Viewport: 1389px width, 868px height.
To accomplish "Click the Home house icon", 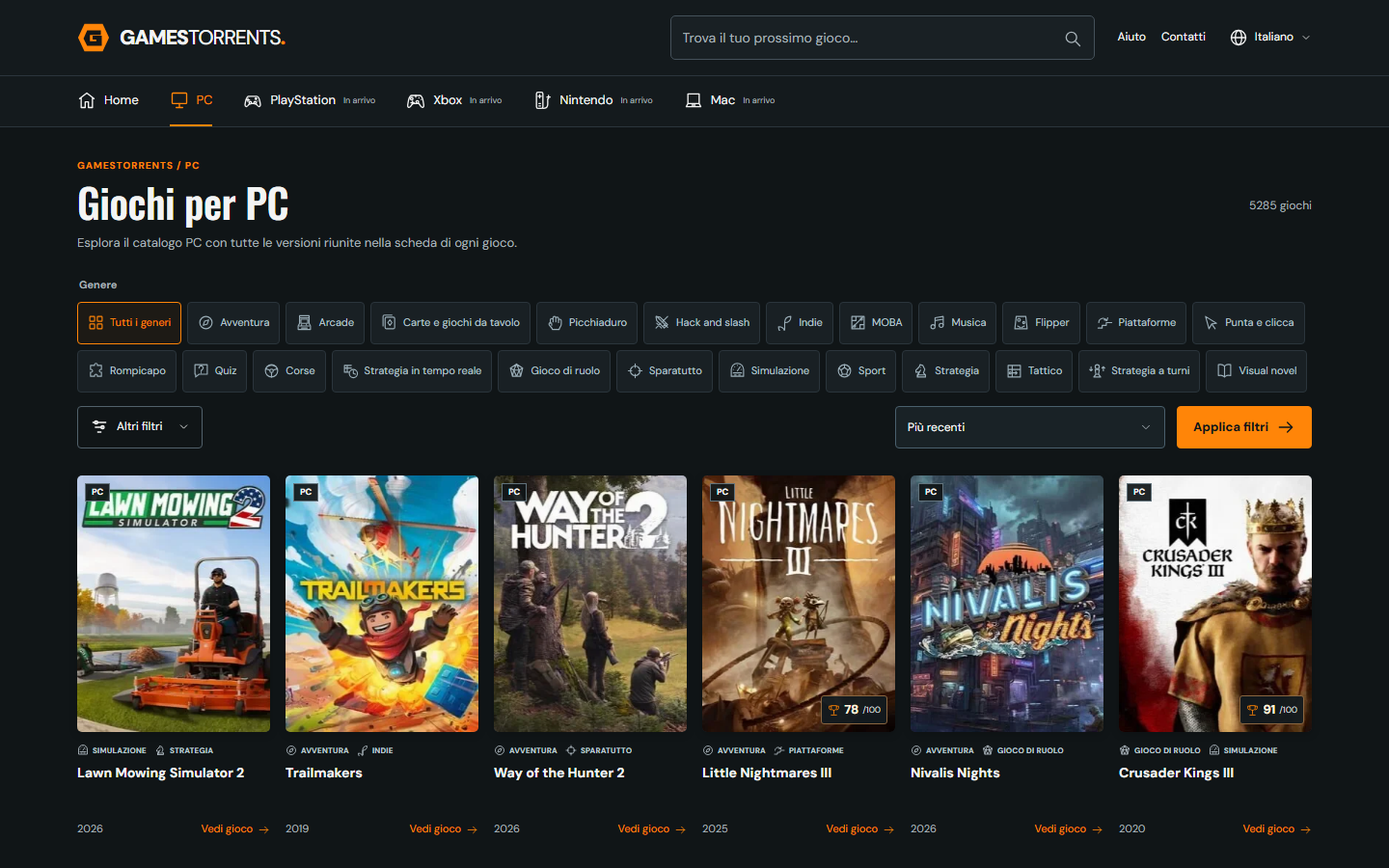I will pyautogui.click(x=87, y=100).
